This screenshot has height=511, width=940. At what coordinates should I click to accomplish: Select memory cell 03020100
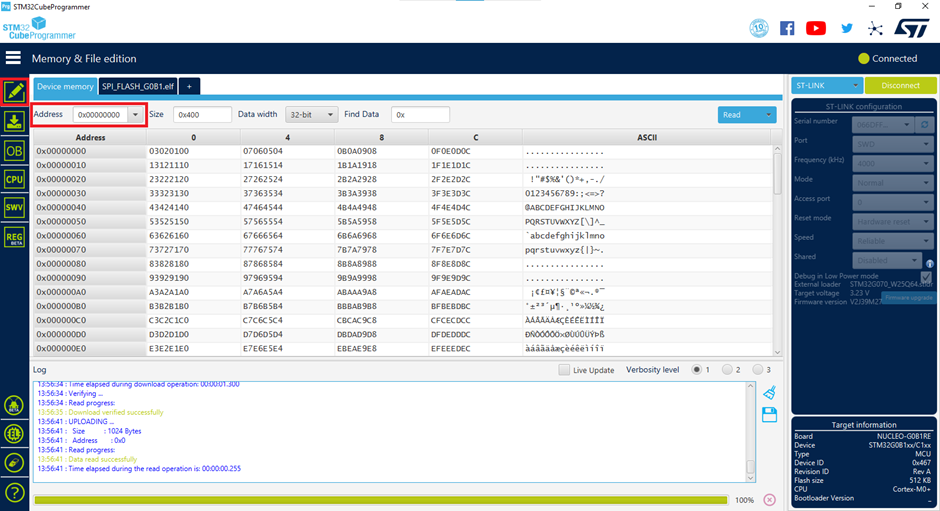(x=169, y=151)
